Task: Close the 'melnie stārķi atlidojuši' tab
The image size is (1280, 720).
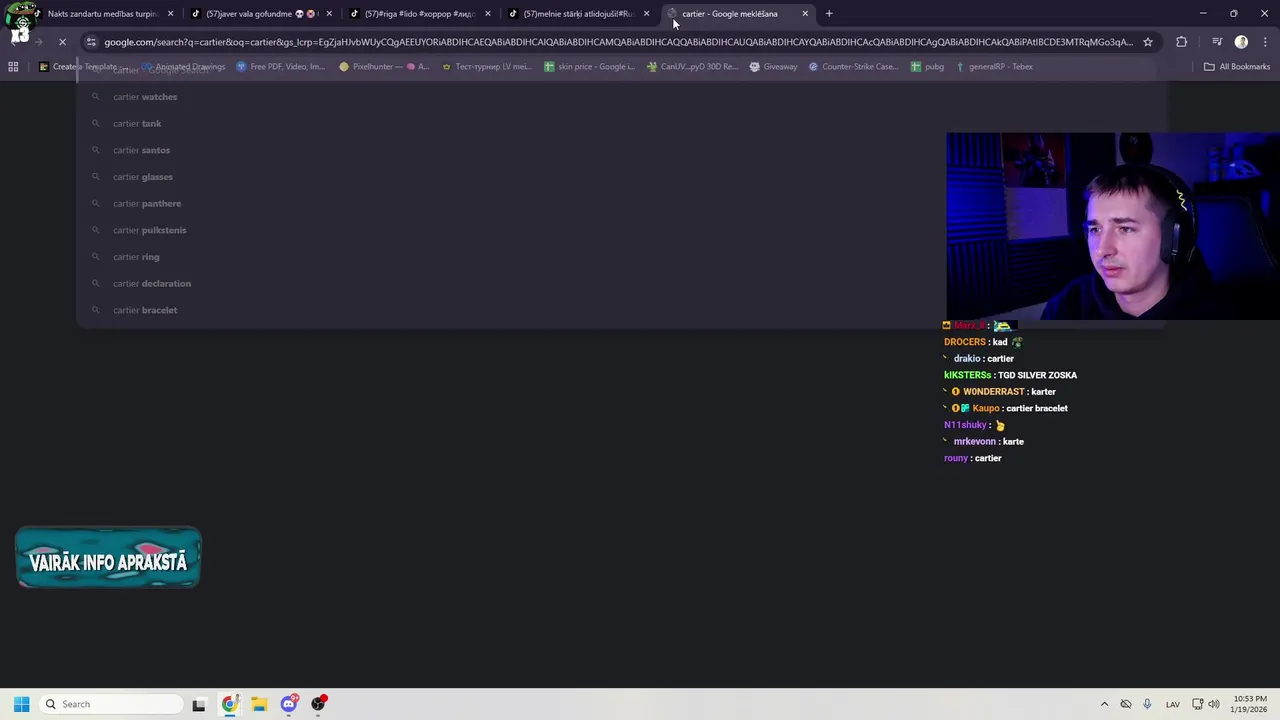Action: coord(646,14)
